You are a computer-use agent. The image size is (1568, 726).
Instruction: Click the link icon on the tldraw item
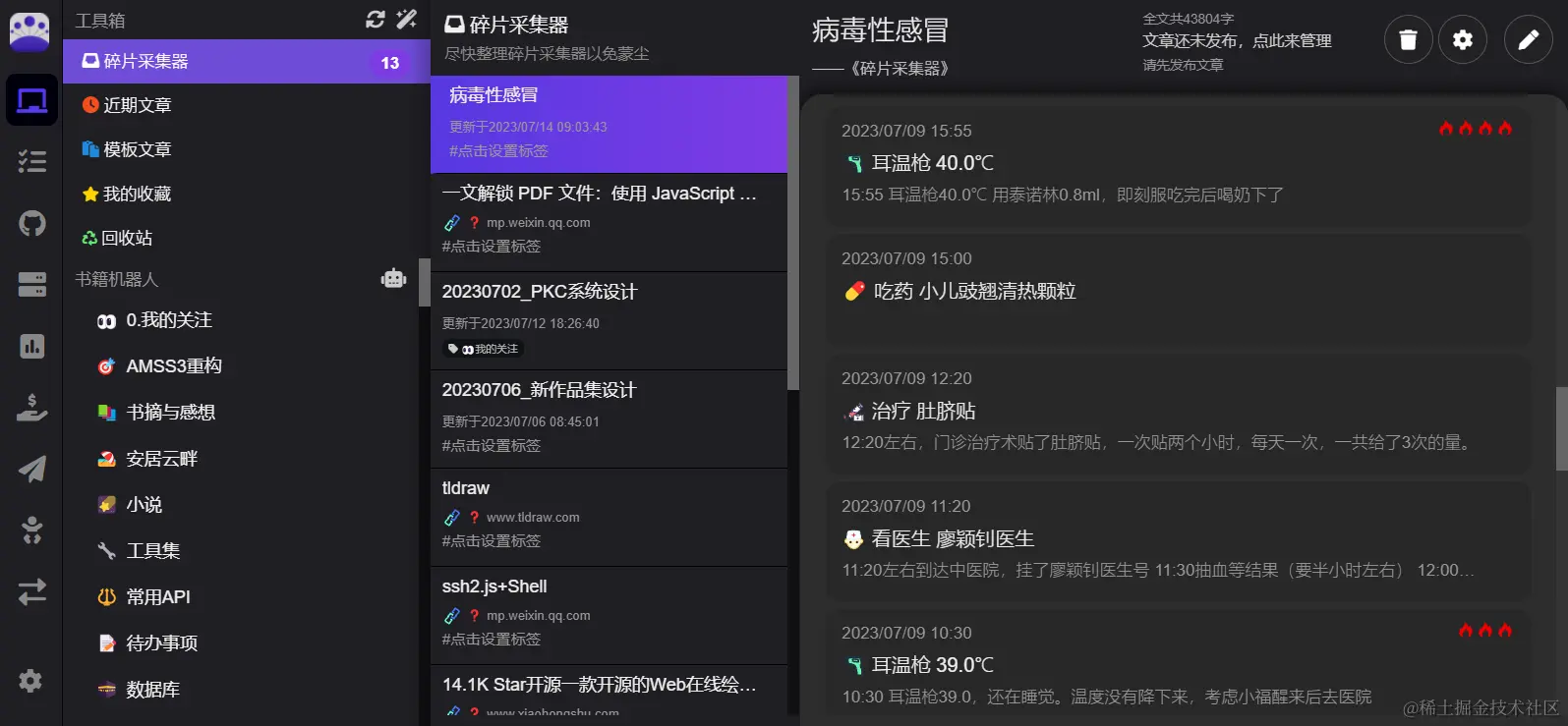(452, 517)
